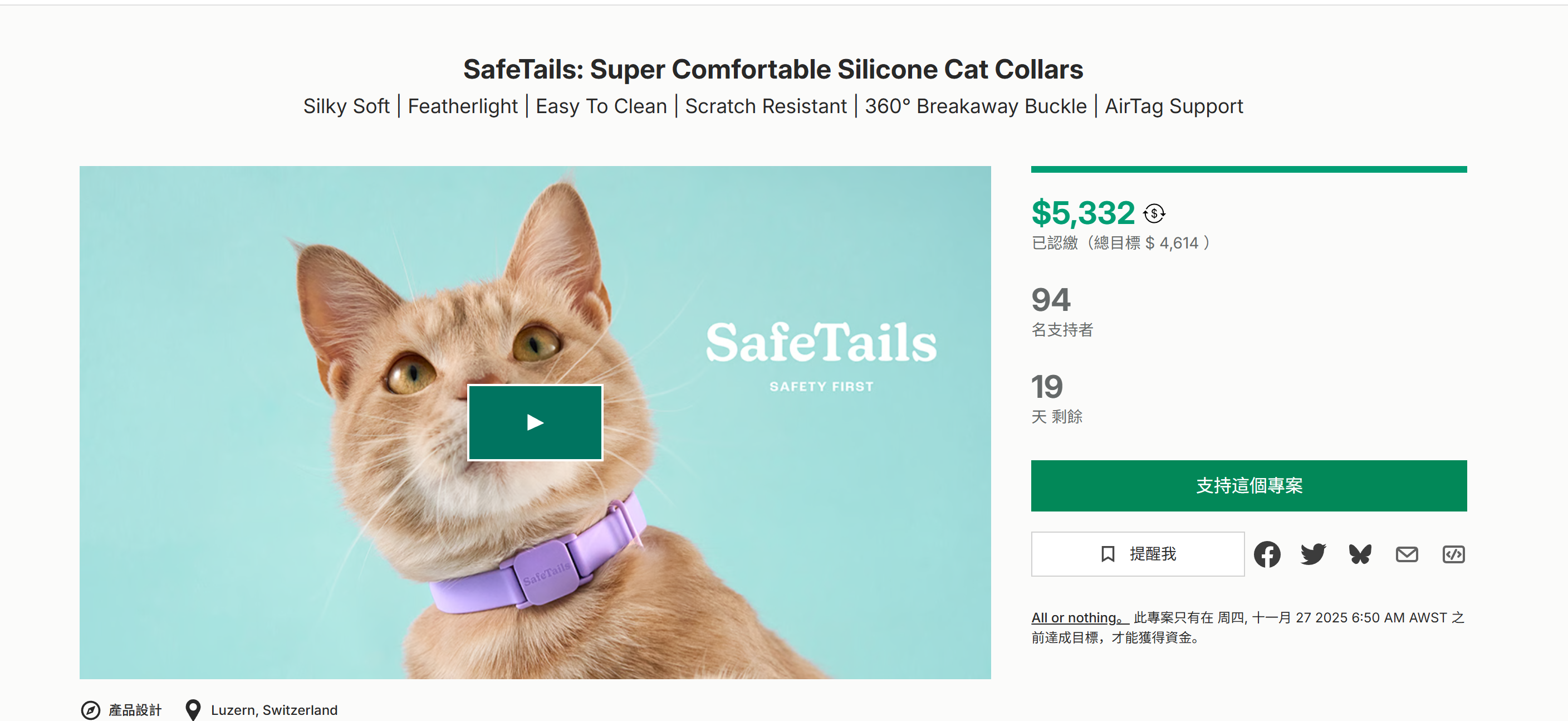Click the SafeTails project title heading
The image size is (1568, 721).
[772, 69]
